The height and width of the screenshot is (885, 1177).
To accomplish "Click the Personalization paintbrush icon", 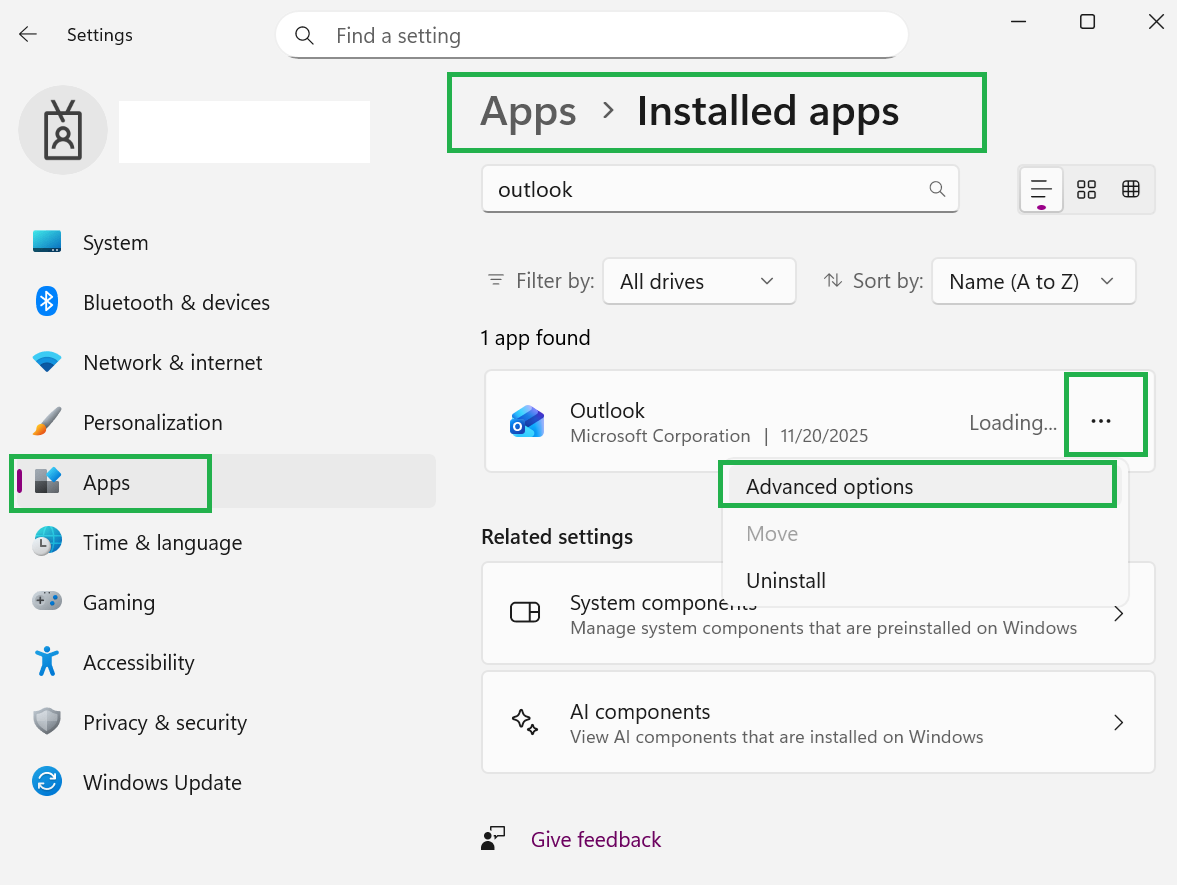I will (47, 422).
